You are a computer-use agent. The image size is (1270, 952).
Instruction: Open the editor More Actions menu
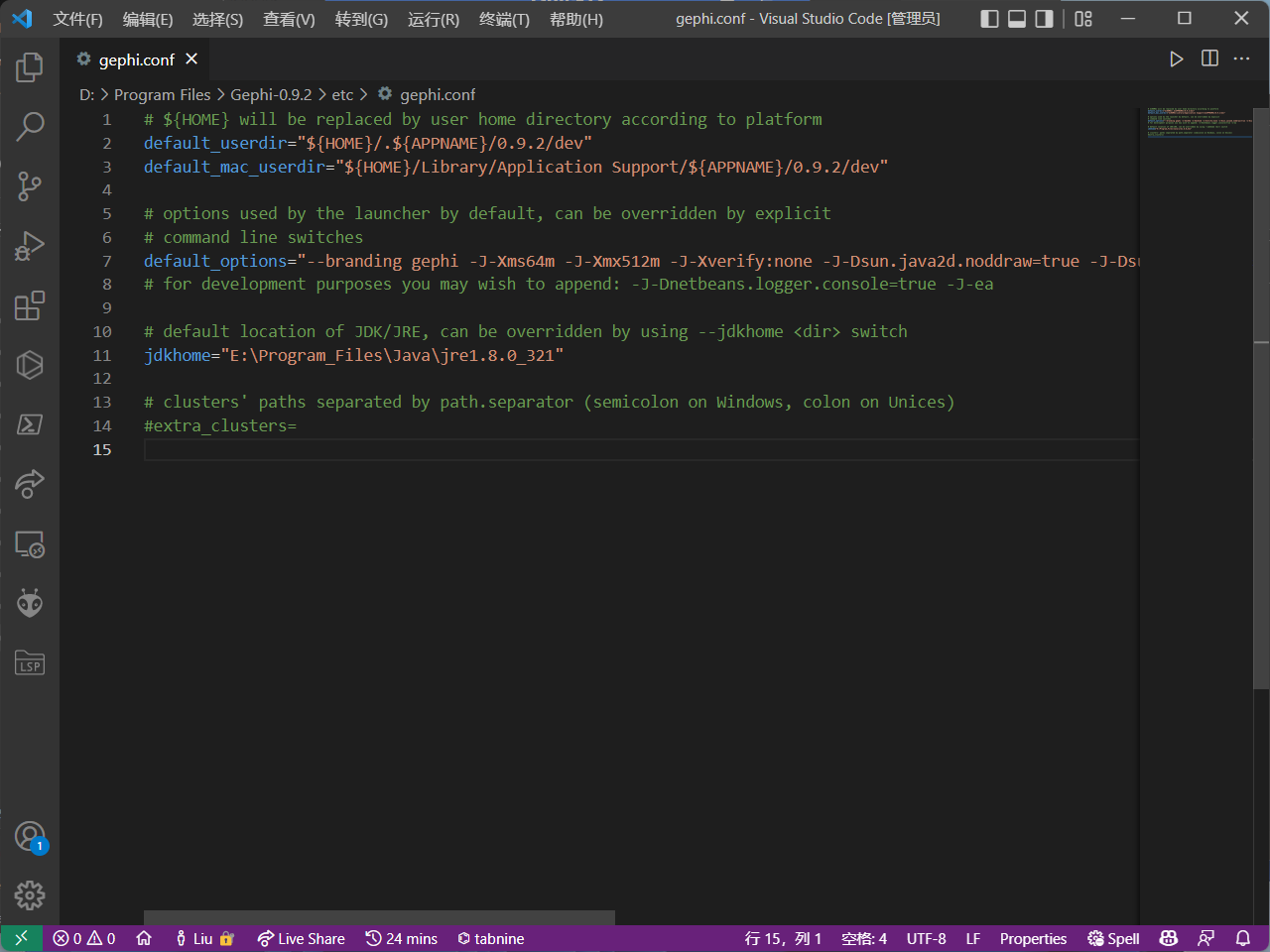[x=1242, y=59]
